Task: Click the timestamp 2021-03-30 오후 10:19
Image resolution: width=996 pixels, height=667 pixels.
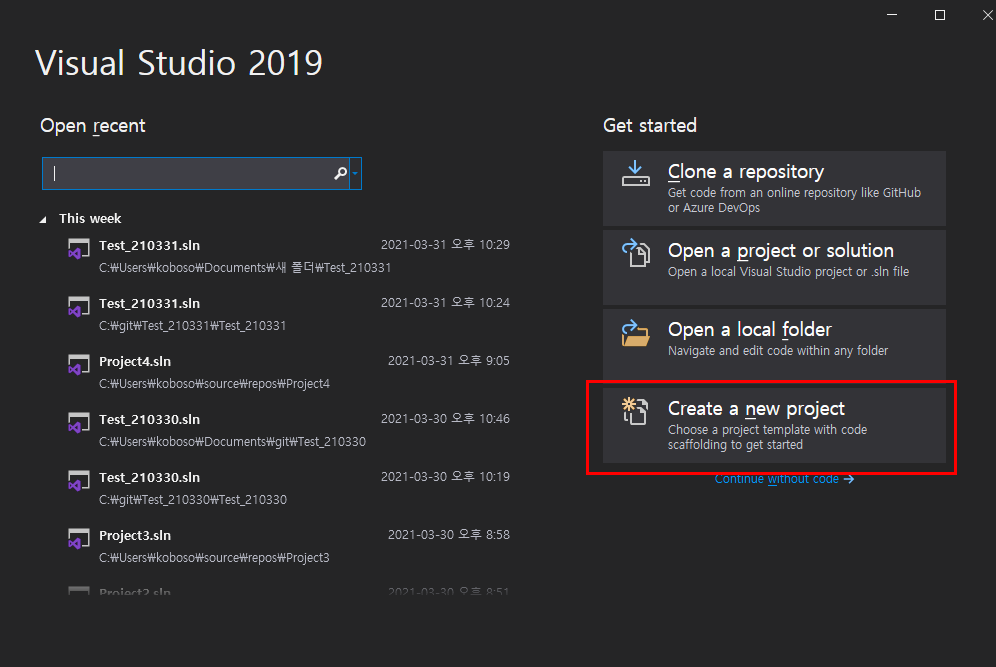Action: pyautogui.click(x=445, y=476)
